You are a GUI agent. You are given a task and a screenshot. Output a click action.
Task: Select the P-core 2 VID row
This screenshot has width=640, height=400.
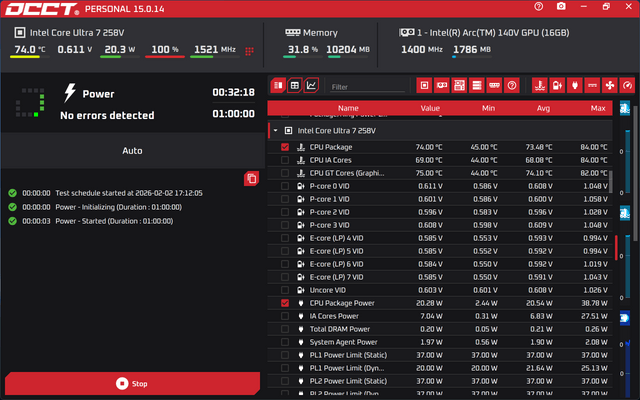point(440,212)
